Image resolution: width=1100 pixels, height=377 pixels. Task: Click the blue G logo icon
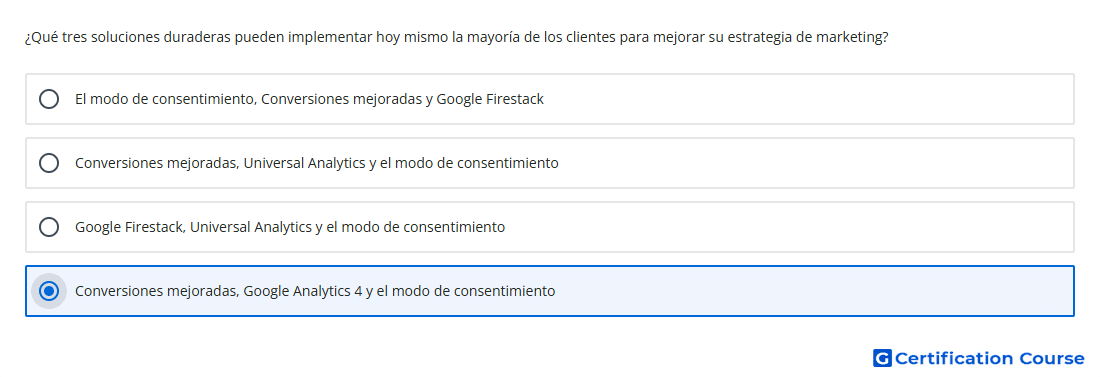pyautogui.click(x=882, y=358)
